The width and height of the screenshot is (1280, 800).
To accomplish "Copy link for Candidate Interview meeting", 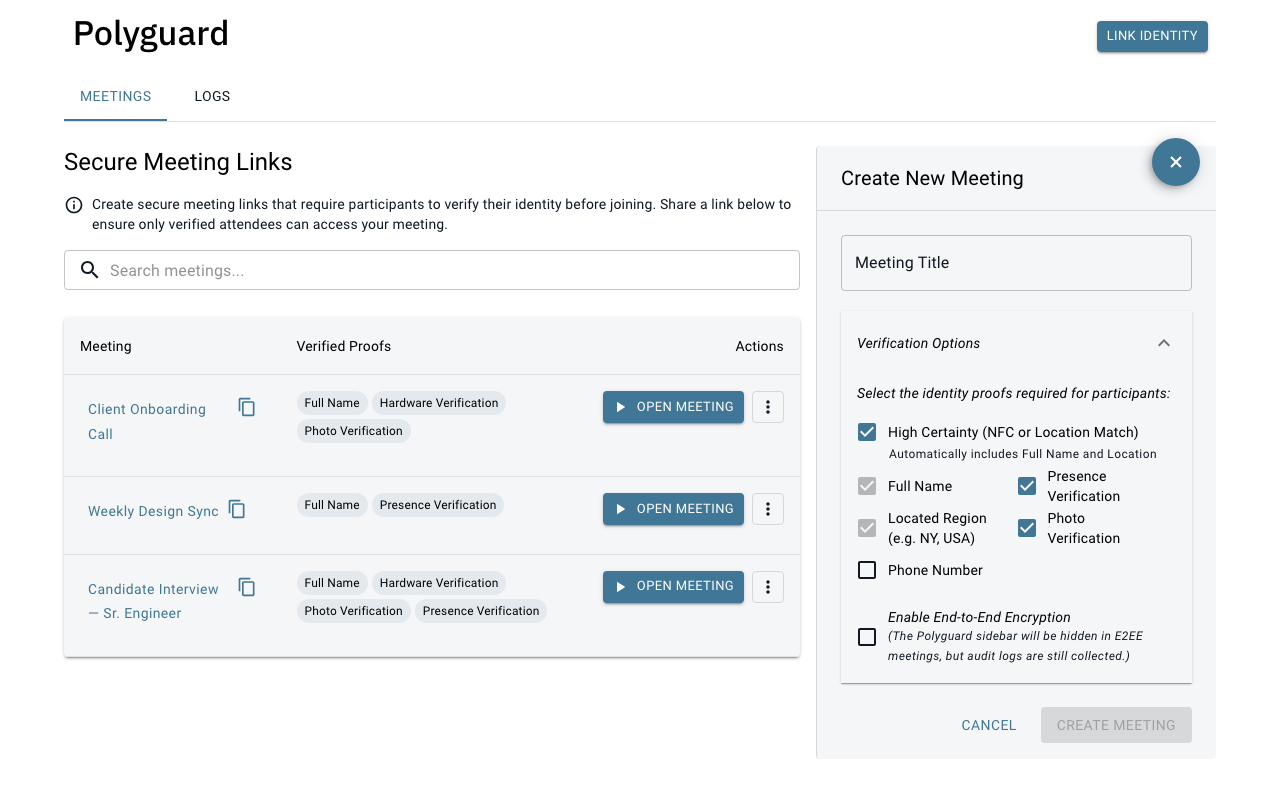I will (x=247, y=587).
